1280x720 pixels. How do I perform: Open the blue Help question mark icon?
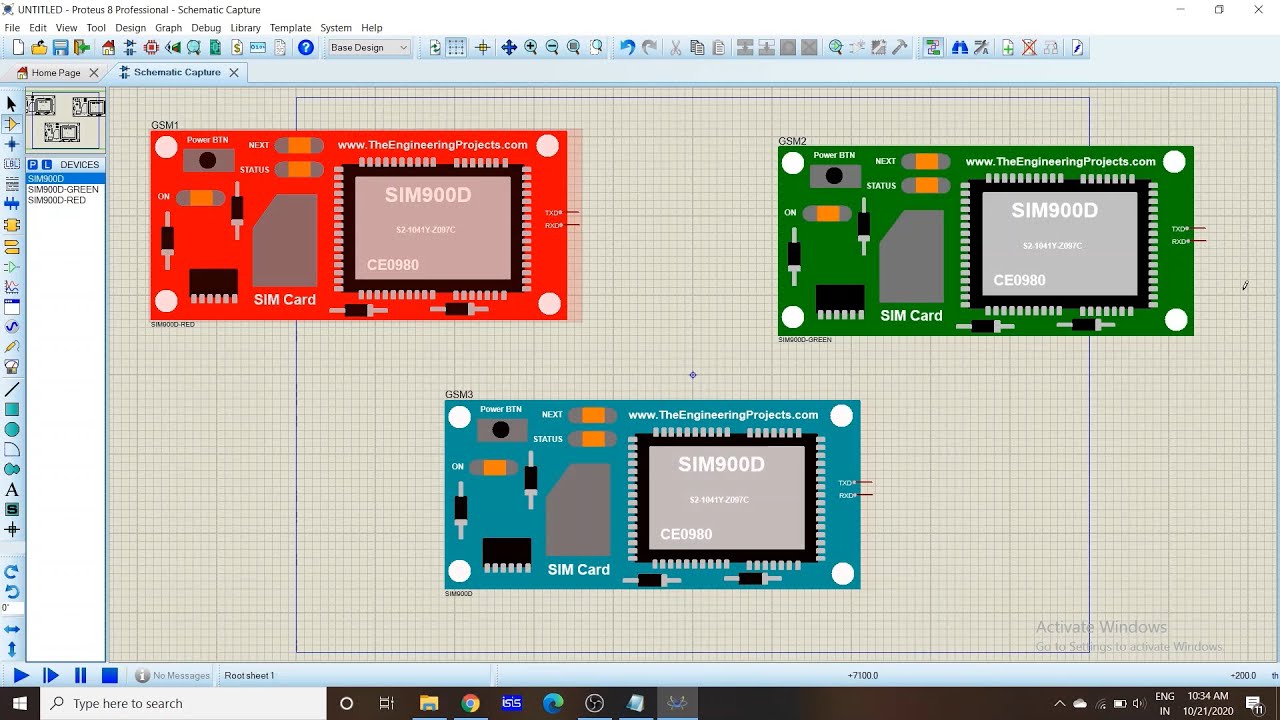pos(306,48)
